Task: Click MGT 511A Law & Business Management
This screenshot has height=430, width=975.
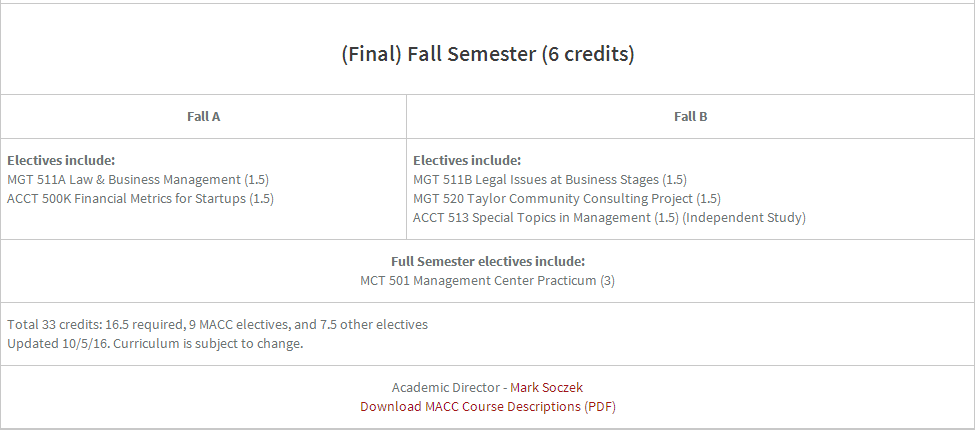Action: click(x=138, y=180)
